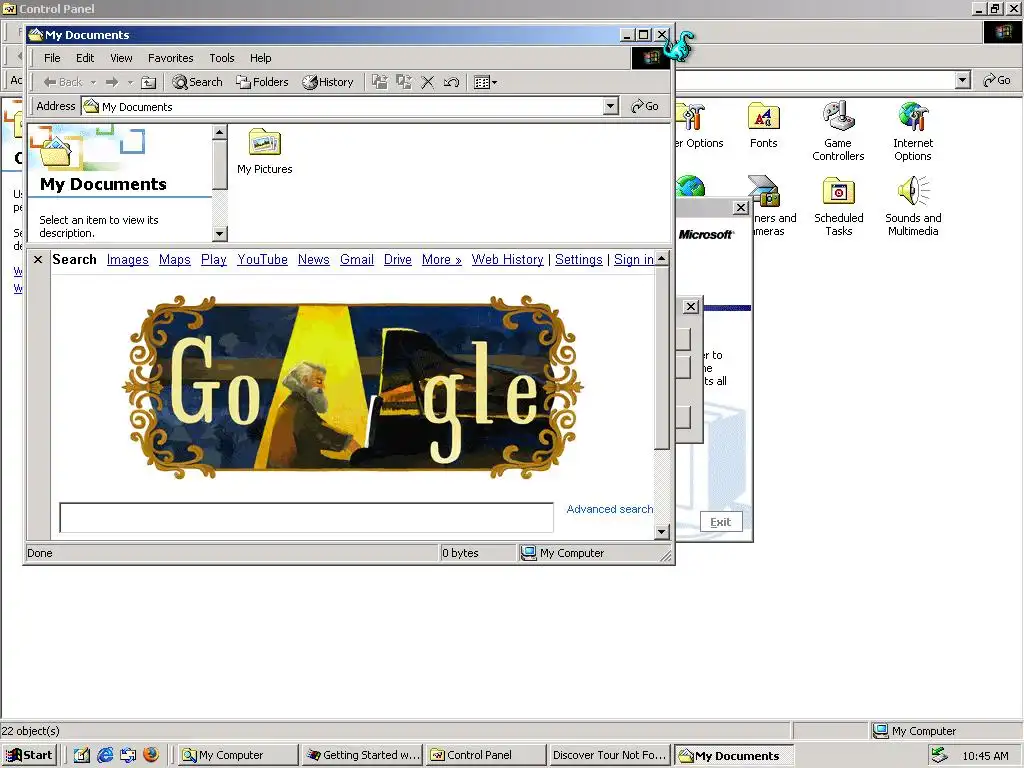1024x768 pixels.
Task: Click Go in the Control Panel window
Action: (997, 80)
